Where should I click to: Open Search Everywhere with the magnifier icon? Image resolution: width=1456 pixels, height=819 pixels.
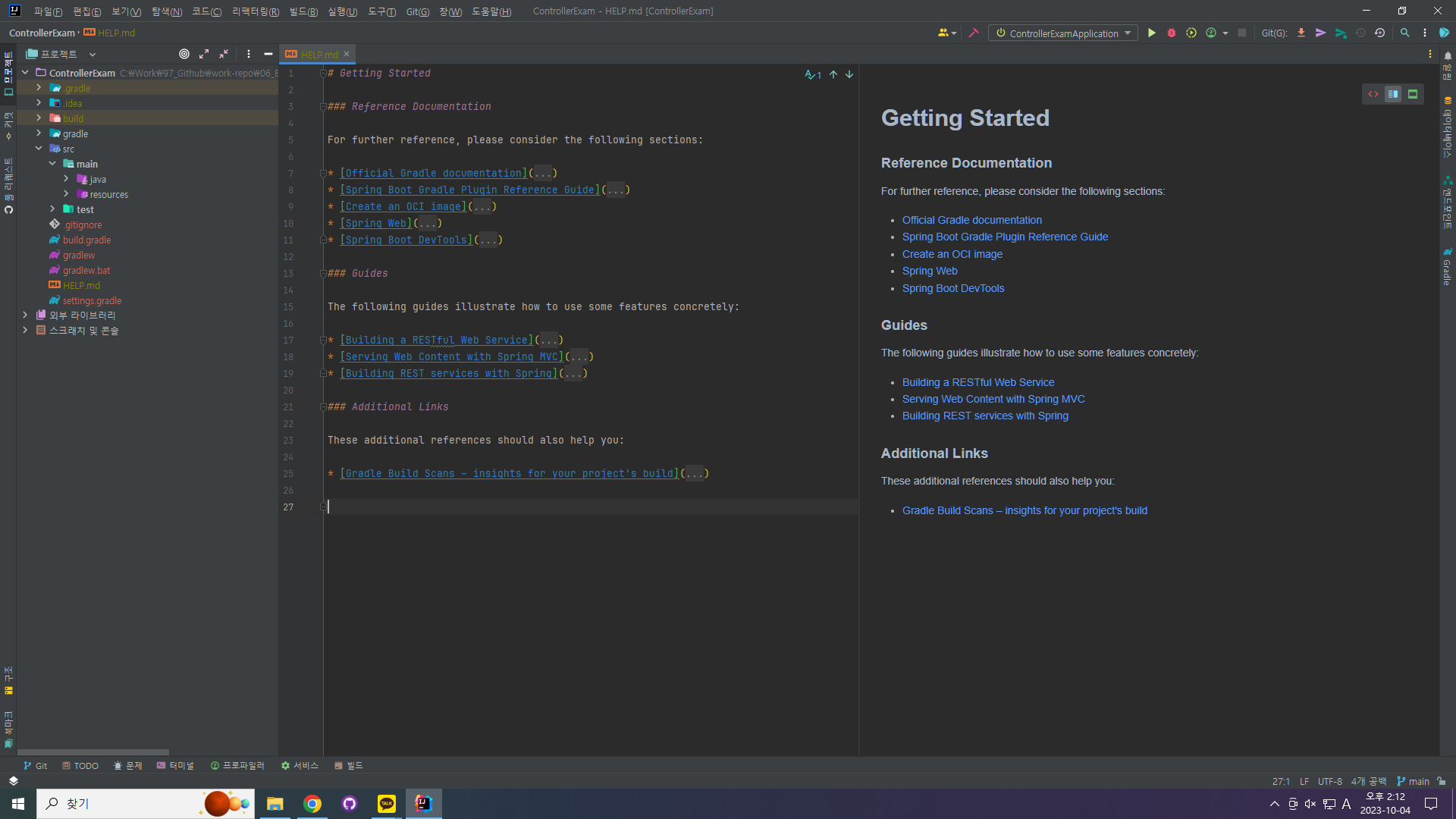click(x=1404, y=33)
